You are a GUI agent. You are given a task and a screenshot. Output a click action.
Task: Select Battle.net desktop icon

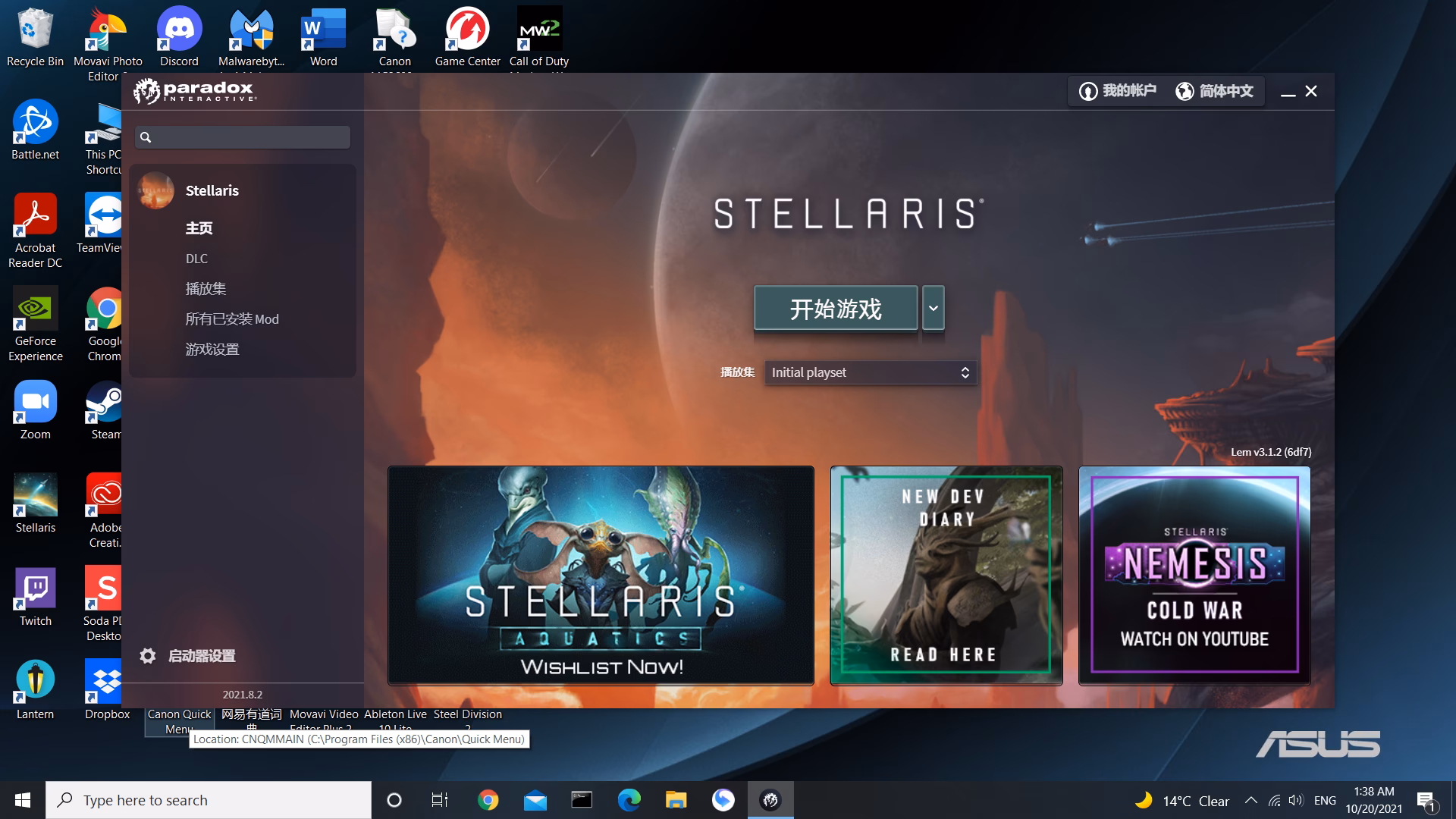tap(35, 130)
